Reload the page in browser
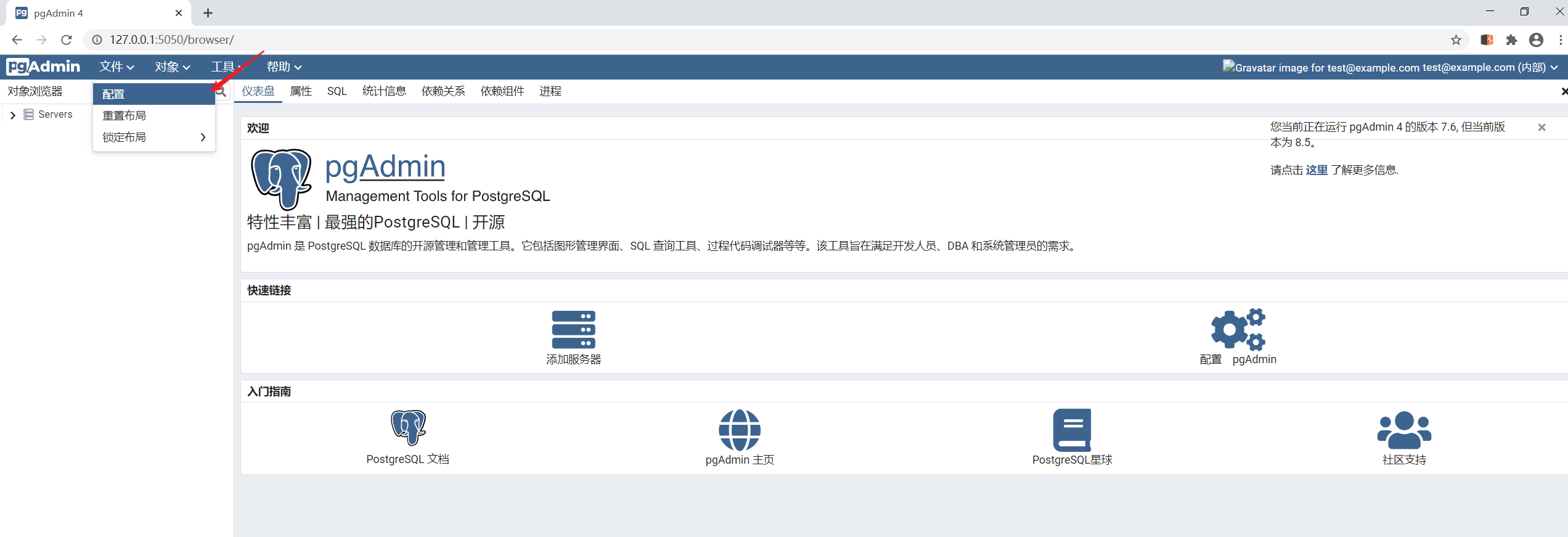Viewport: 1568px width, 537px height. tap(67, 40)
